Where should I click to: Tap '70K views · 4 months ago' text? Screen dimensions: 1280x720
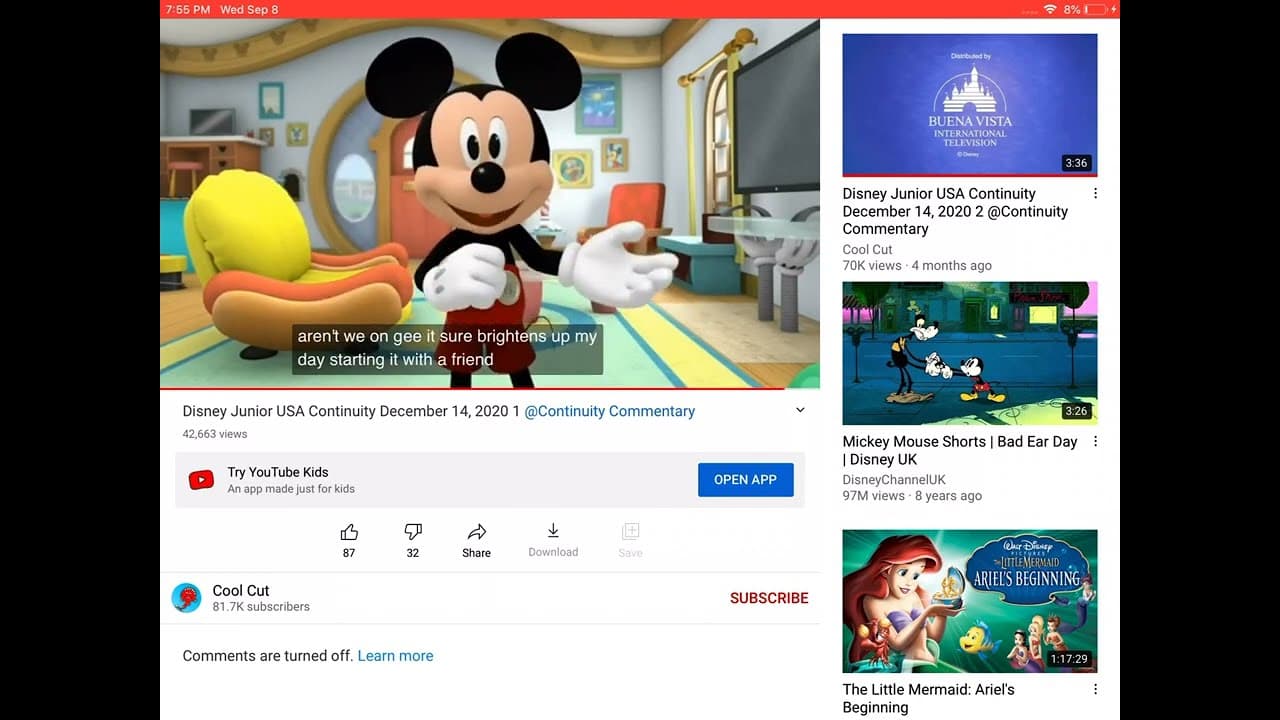917,266
